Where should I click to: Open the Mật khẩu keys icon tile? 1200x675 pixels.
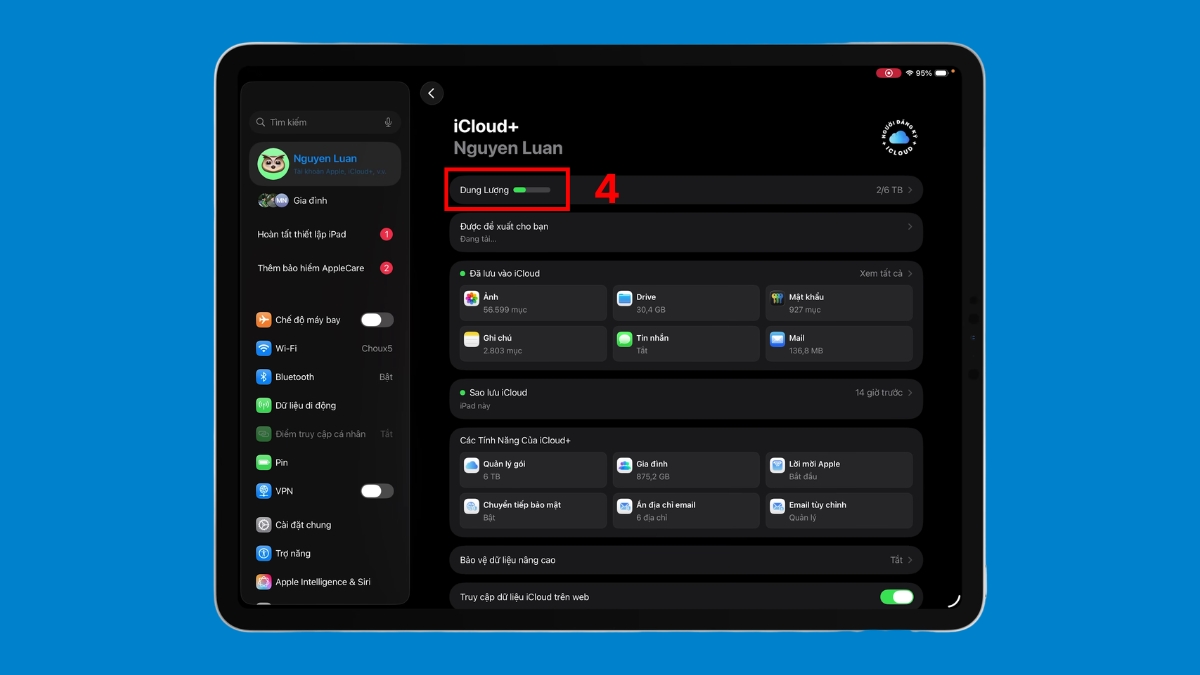coord(839,303)
